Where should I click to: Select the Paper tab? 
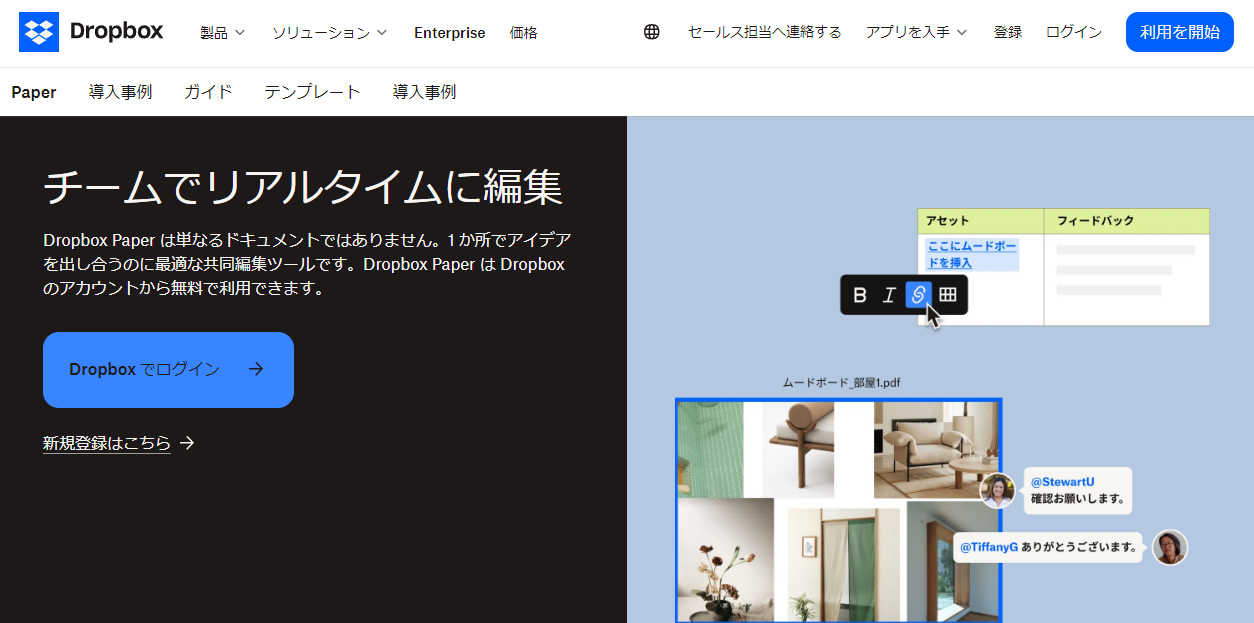click(34, 92)
